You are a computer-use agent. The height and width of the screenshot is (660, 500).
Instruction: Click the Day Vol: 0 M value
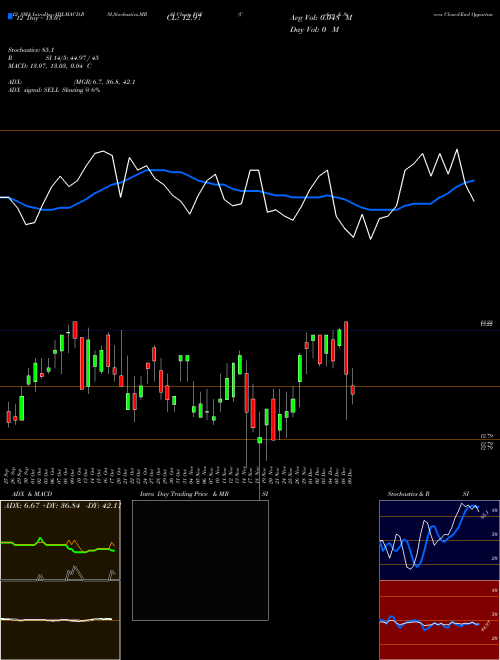[x=314, y=30]
